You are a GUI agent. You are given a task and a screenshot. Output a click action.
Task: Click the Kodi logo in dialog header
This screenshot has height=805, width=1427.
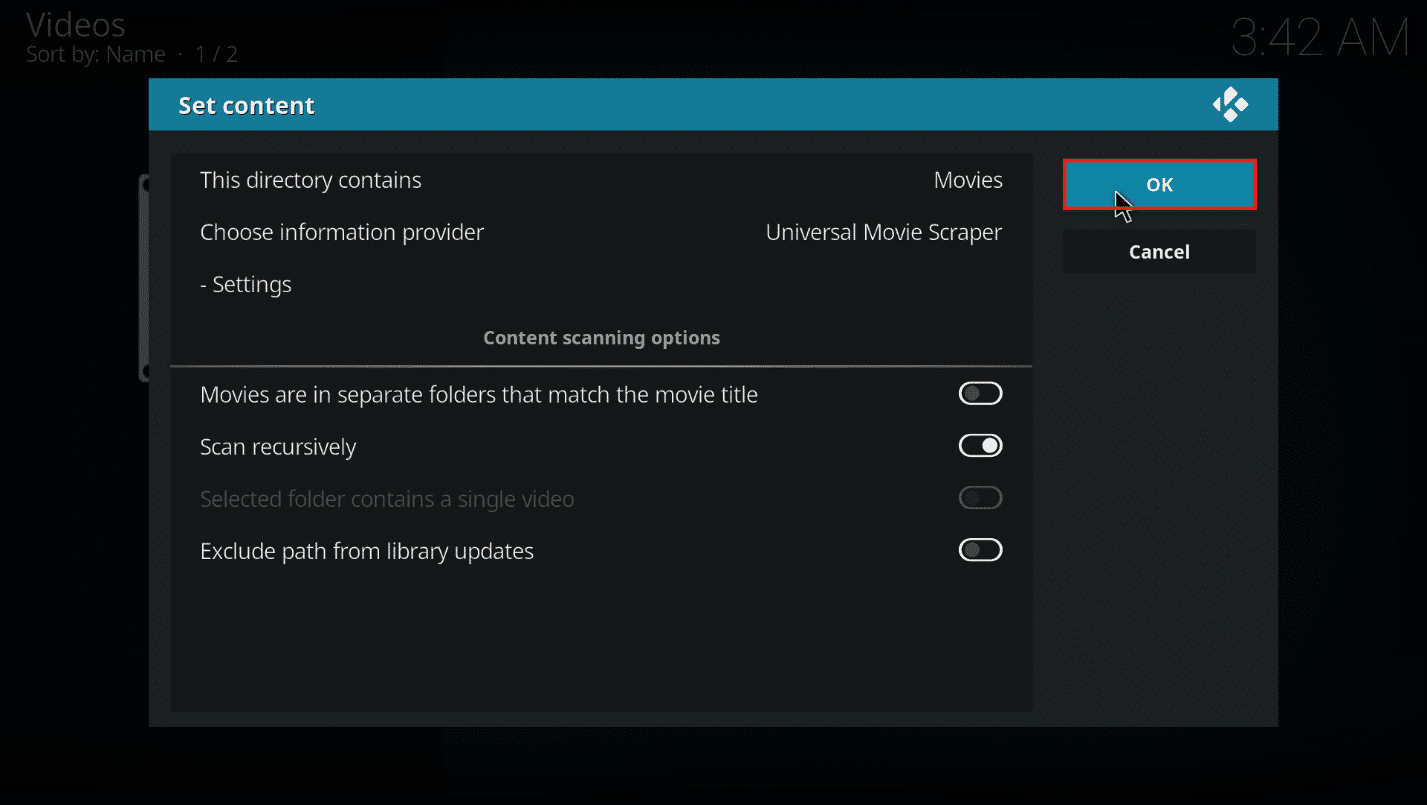pos(1230,105)
